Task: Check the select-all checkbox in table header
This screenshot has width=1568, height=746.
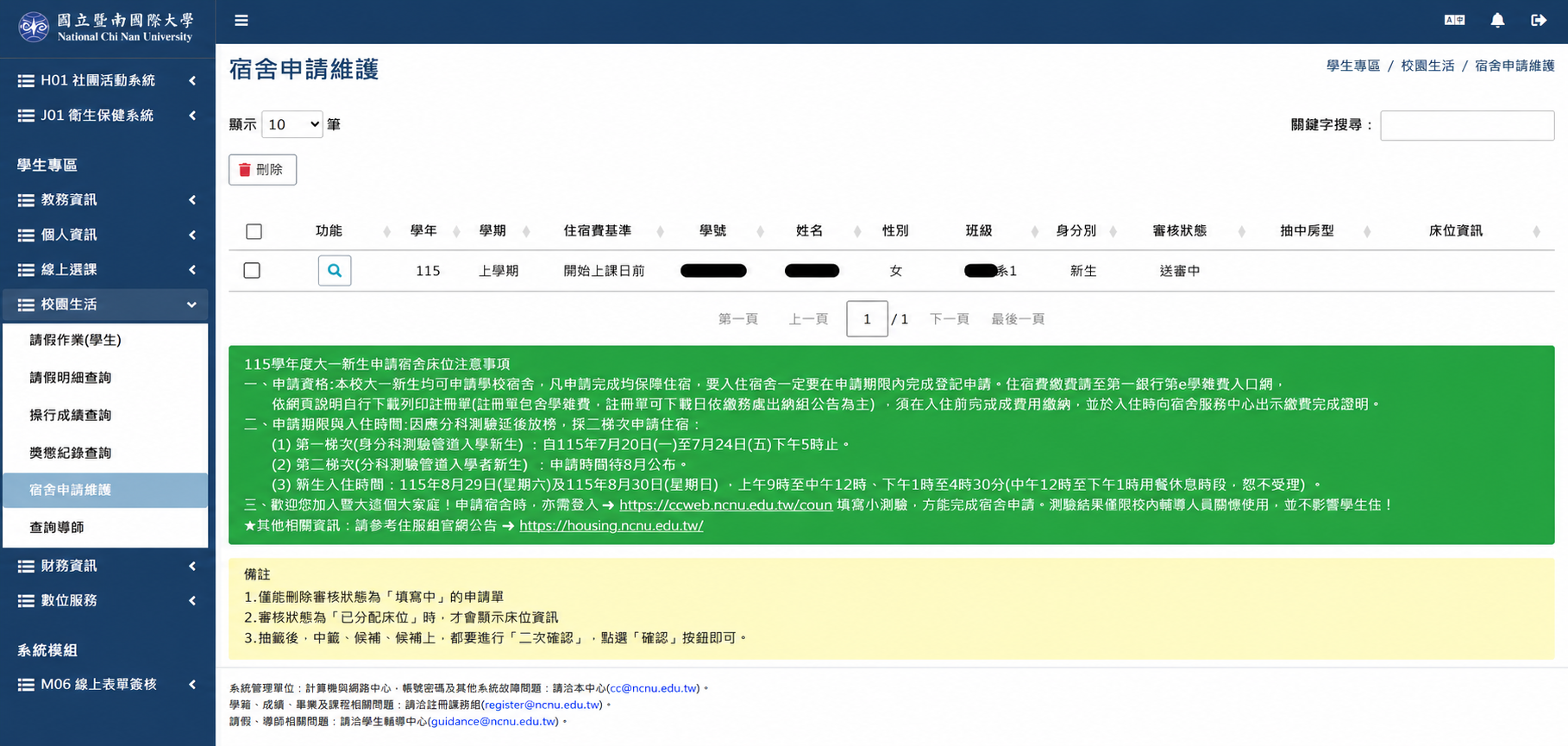Action: pyautogui.click(x=254, y=231)
